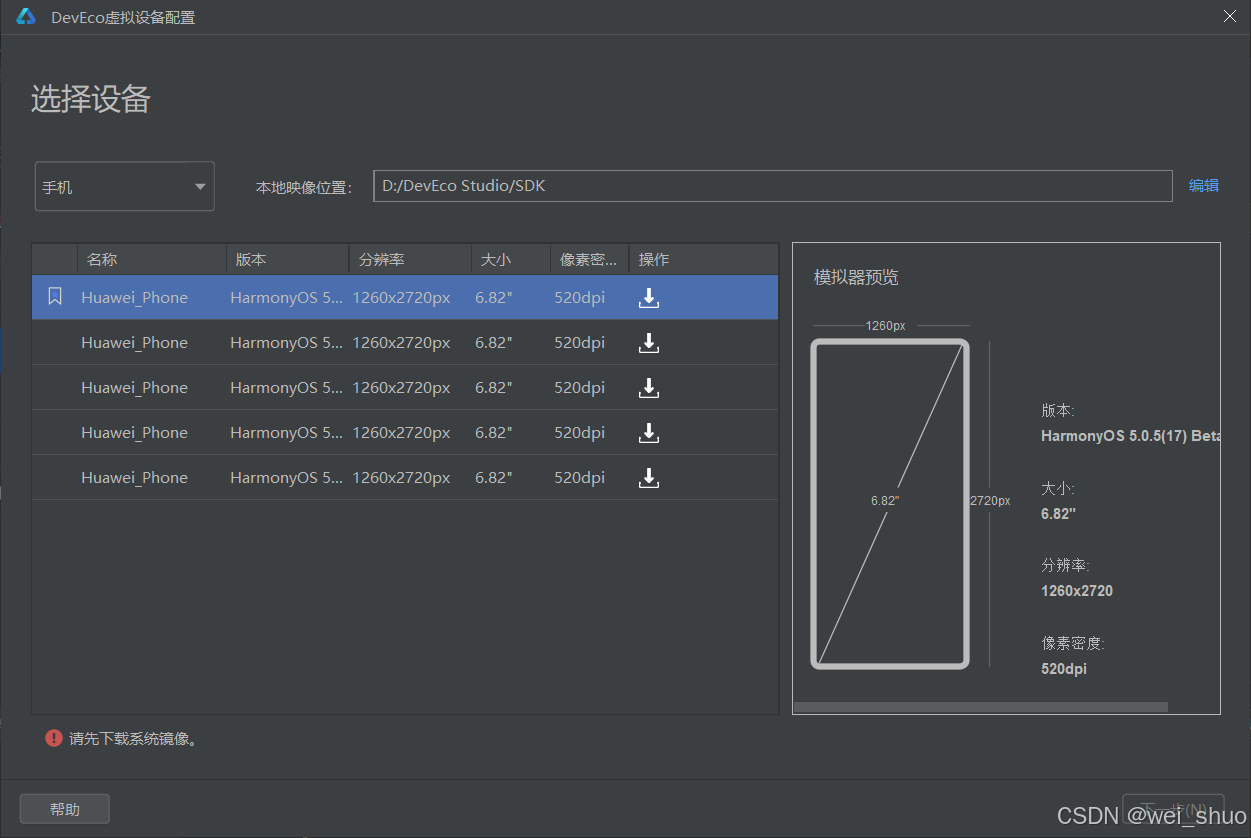
Task: Click the bookmark icon on the highlighted row
Action: pyautogui.click(x=55, y=297)
